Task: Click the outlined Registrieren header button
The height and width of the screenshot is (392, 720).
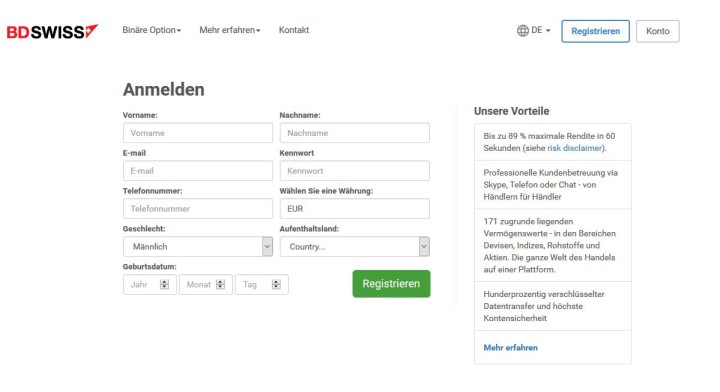Action: click(x=596, y=31)
